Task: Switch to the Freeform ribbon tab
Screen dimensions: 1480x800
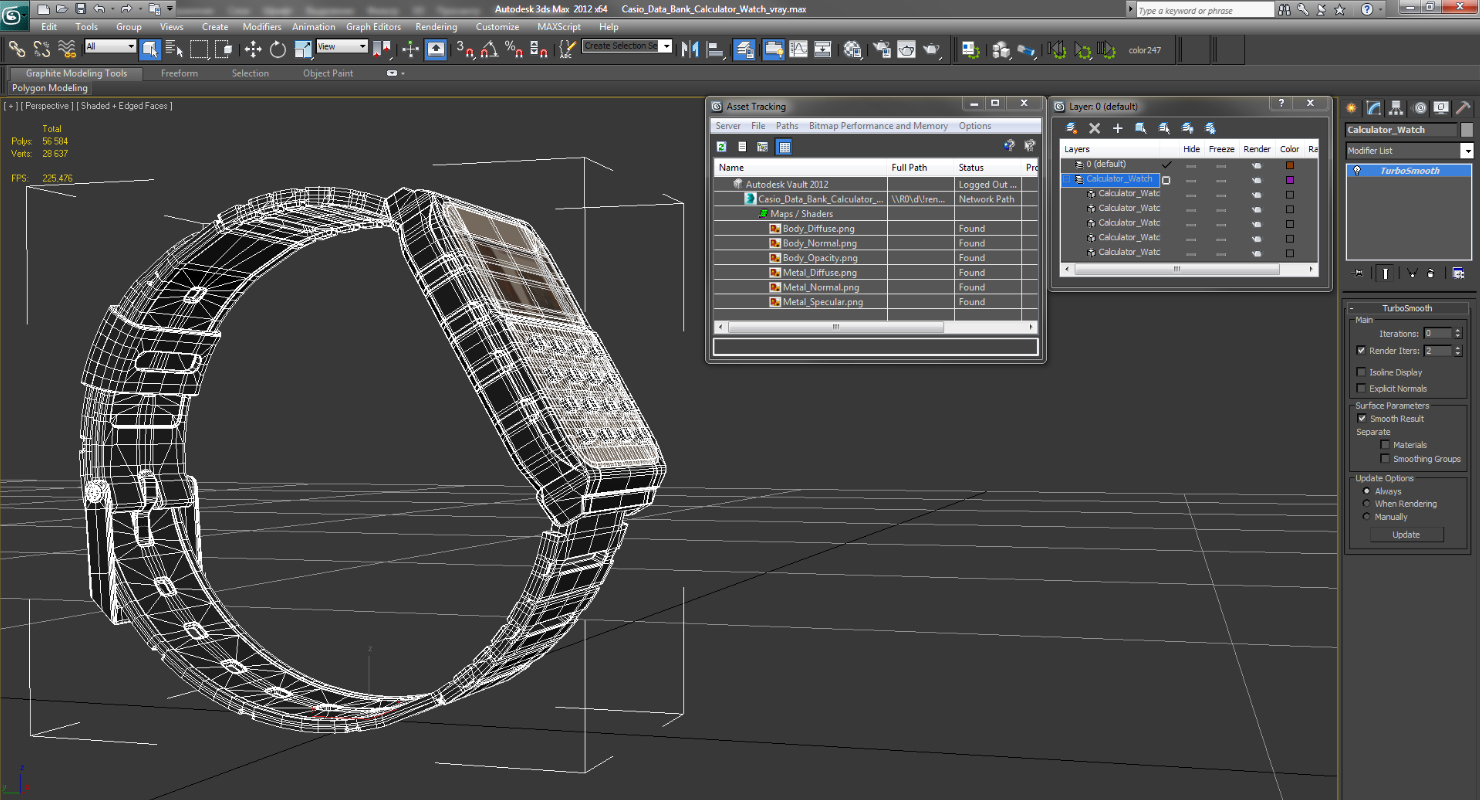Action: tap(179, 73)
